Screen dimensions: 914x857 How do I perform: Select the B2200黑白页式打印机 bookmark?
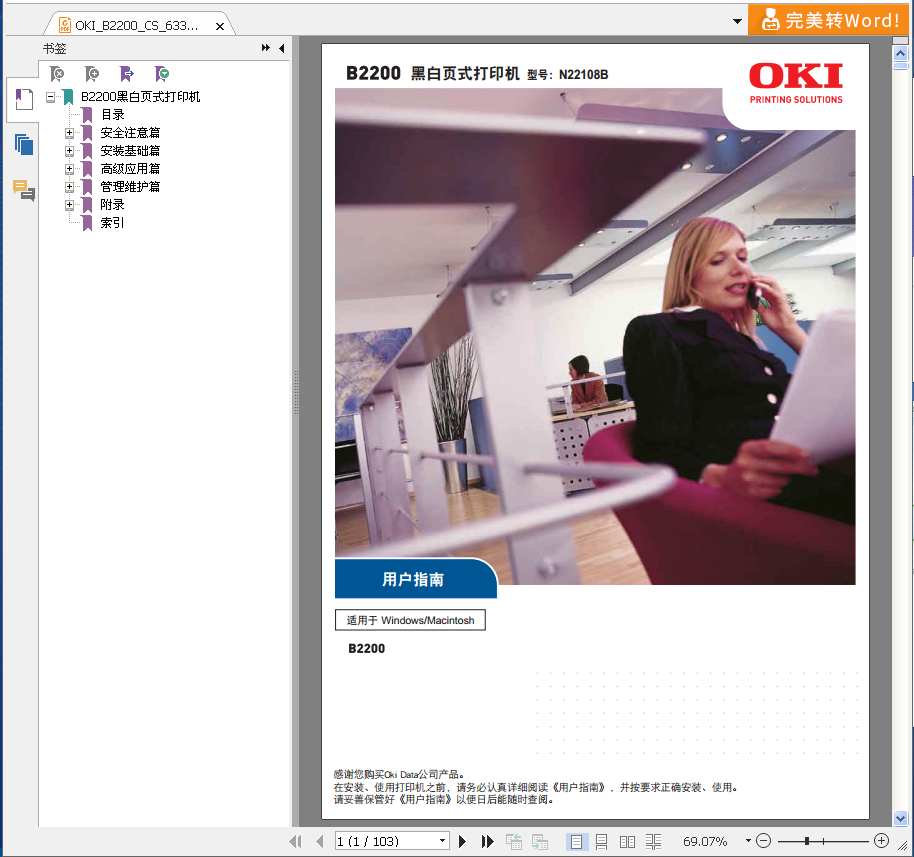(x=140, y=97)
